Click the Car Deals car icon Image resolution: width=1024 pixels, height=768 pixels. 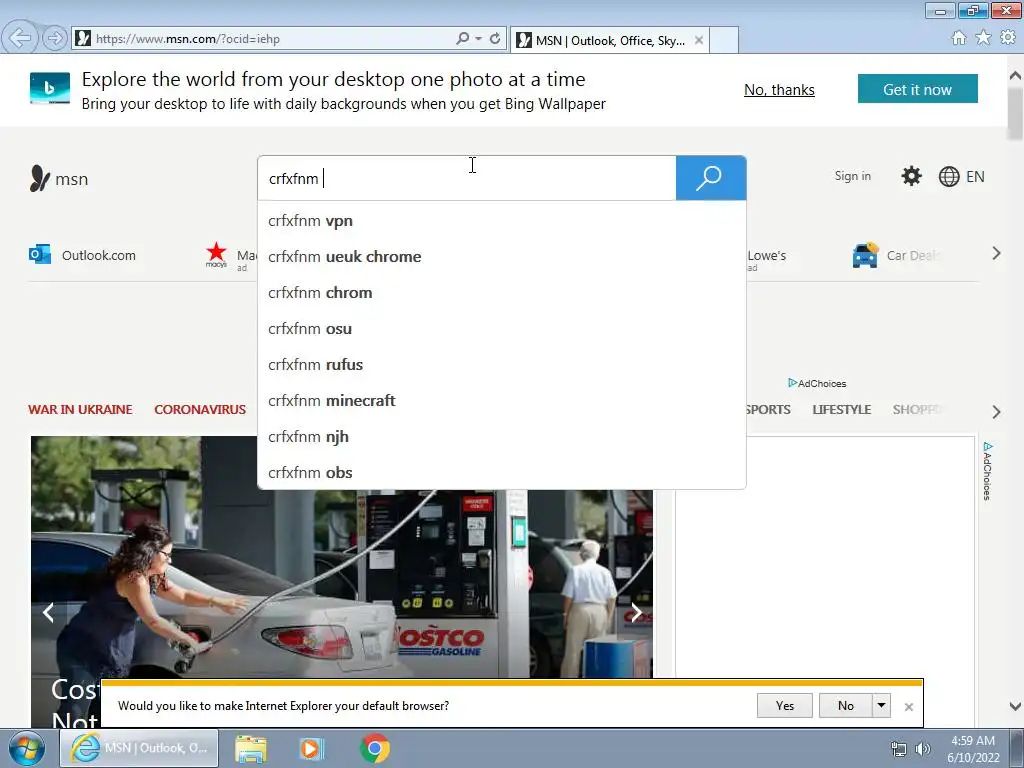pyautogui.click(x=865, y=255)
